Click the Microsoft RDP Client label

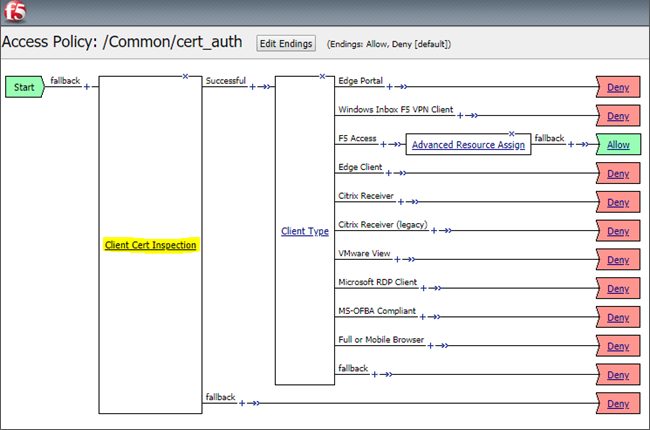[378, 282]
